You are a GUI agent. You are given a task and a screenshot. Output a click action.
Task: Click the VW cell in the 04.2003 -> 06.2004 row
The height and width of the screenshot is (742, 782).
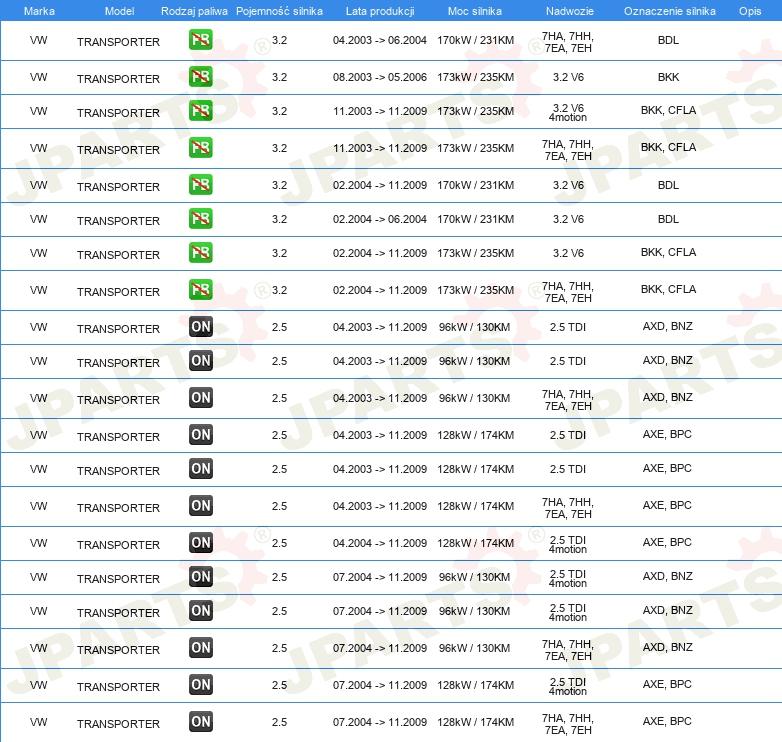(38, 40)
